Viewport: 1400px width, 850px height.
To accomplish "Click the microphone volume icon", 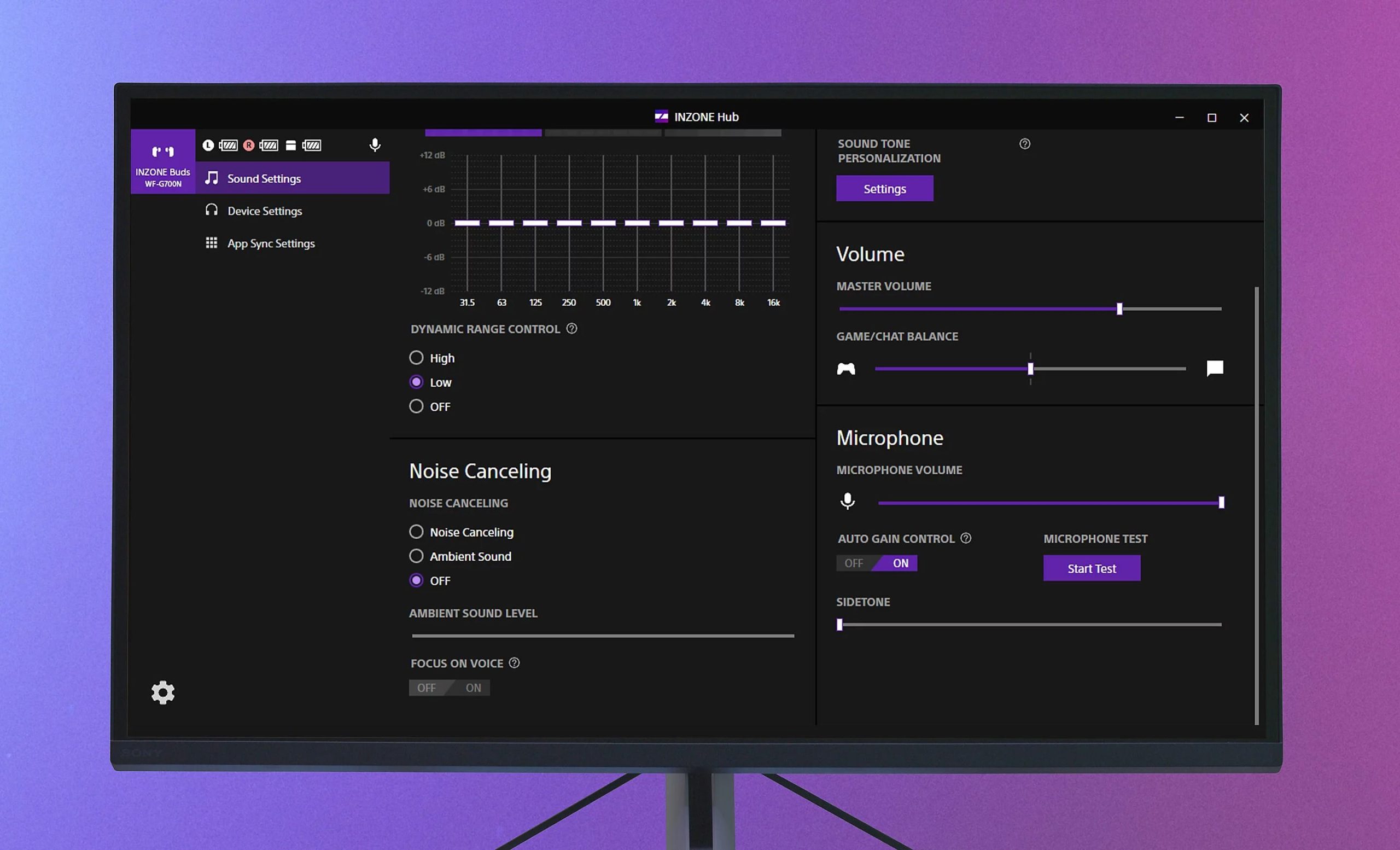I will click(x=847, y=501).
